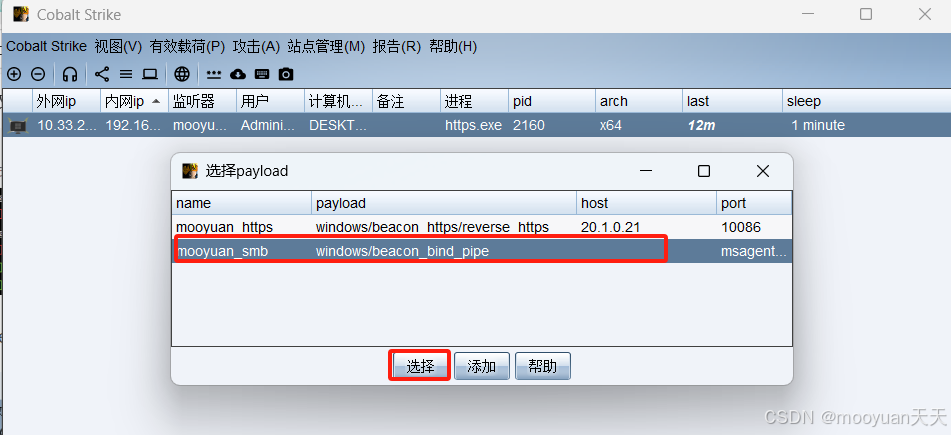Viewport: 951px width, 435px height.
Task: Open the 站点管理(M) menu
Action: [326, 46]
